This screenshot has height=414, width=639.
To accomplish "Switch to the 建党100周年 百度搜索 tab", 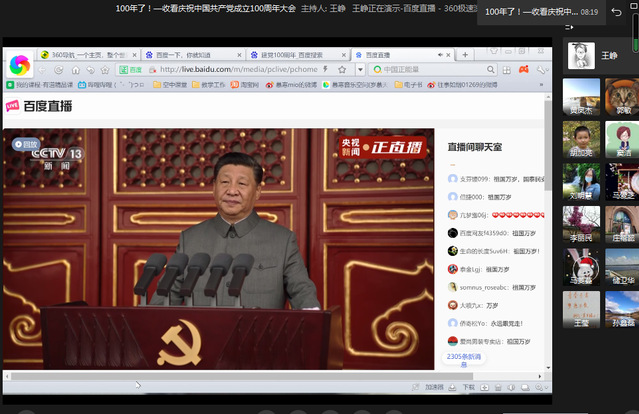I will (x=298, y=55).
